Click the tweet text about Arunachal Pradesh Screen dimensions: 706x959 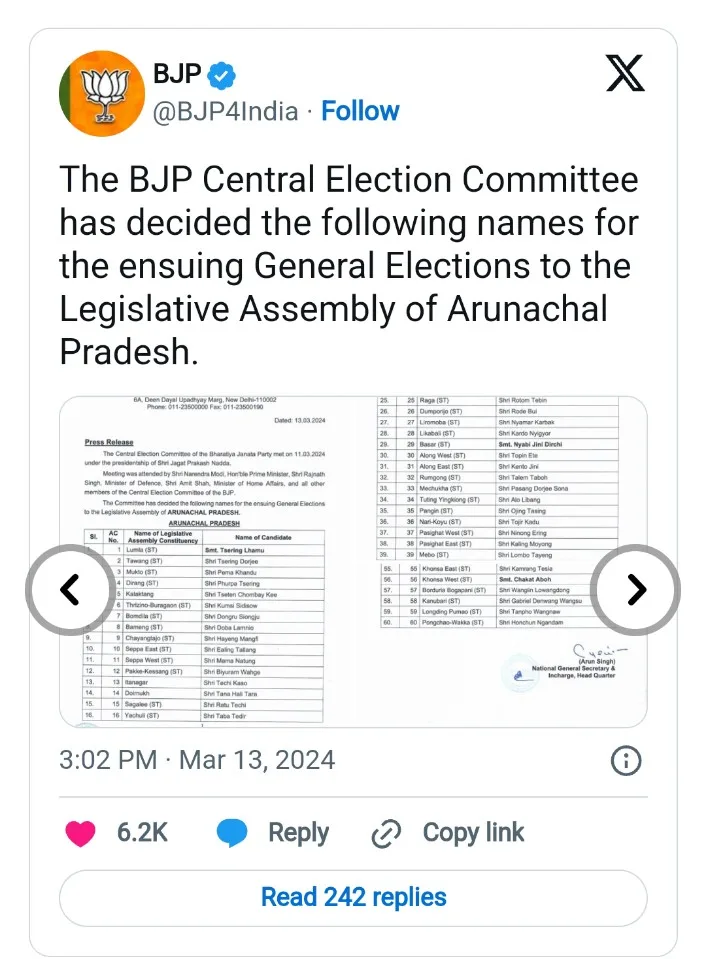(348, 266)
